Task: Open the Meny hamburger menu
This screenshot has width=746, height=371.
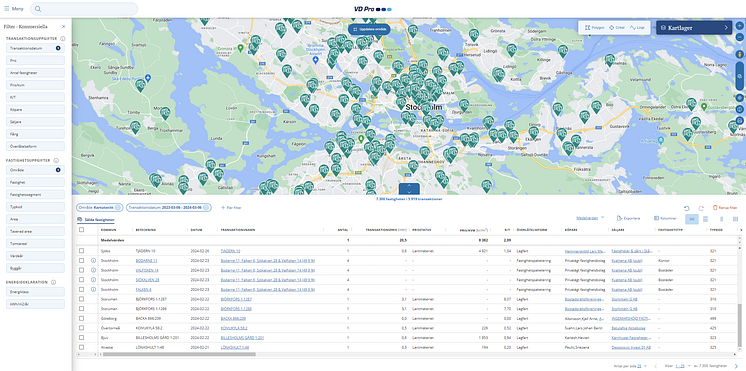Action: (x=14, y=9)
